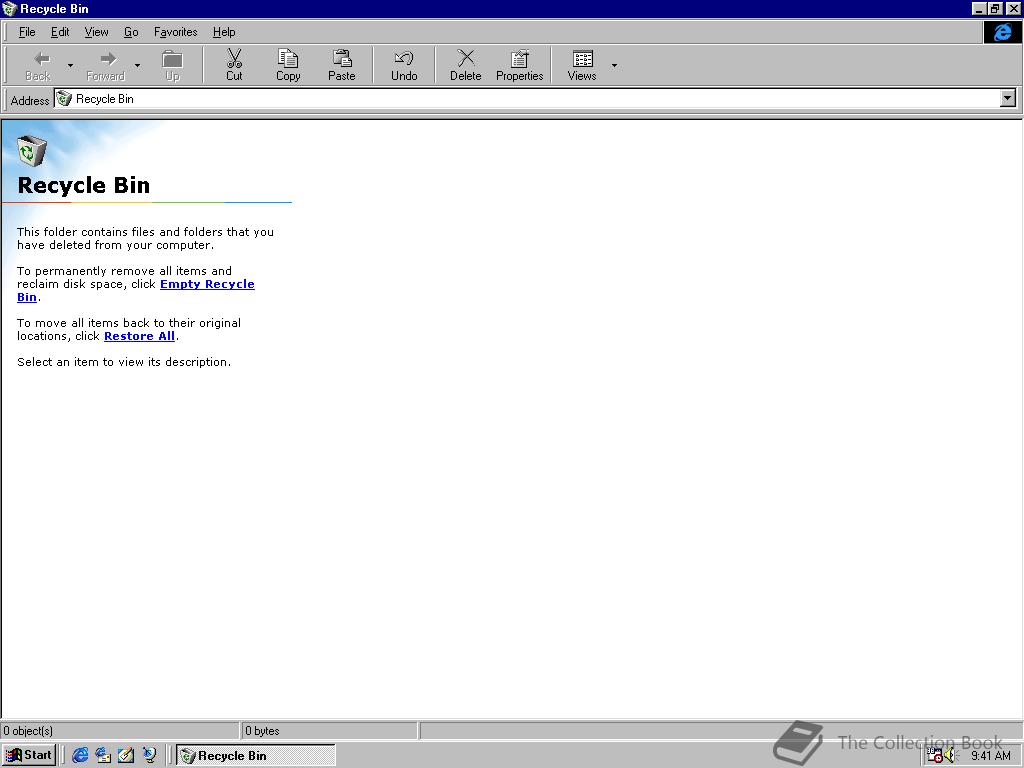This screenshot has width=1024, height=768.
Task: Open the Edit menu
Action: click(x=60, y=32)
